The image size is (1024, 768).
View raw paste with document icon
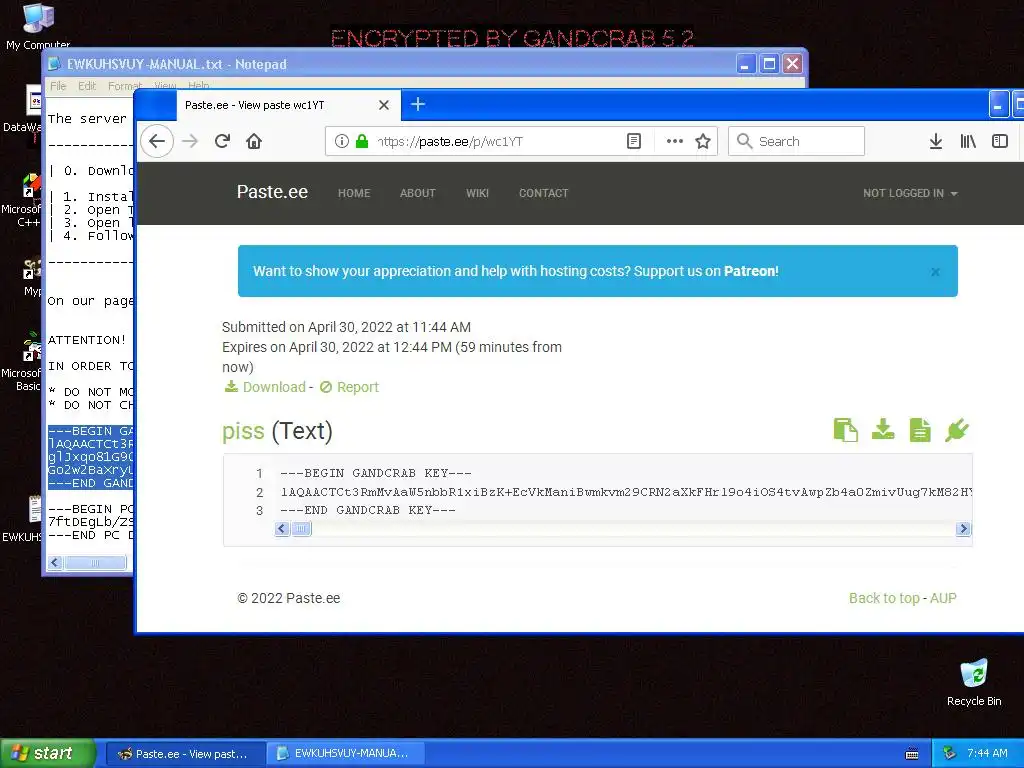click(920, 430)
